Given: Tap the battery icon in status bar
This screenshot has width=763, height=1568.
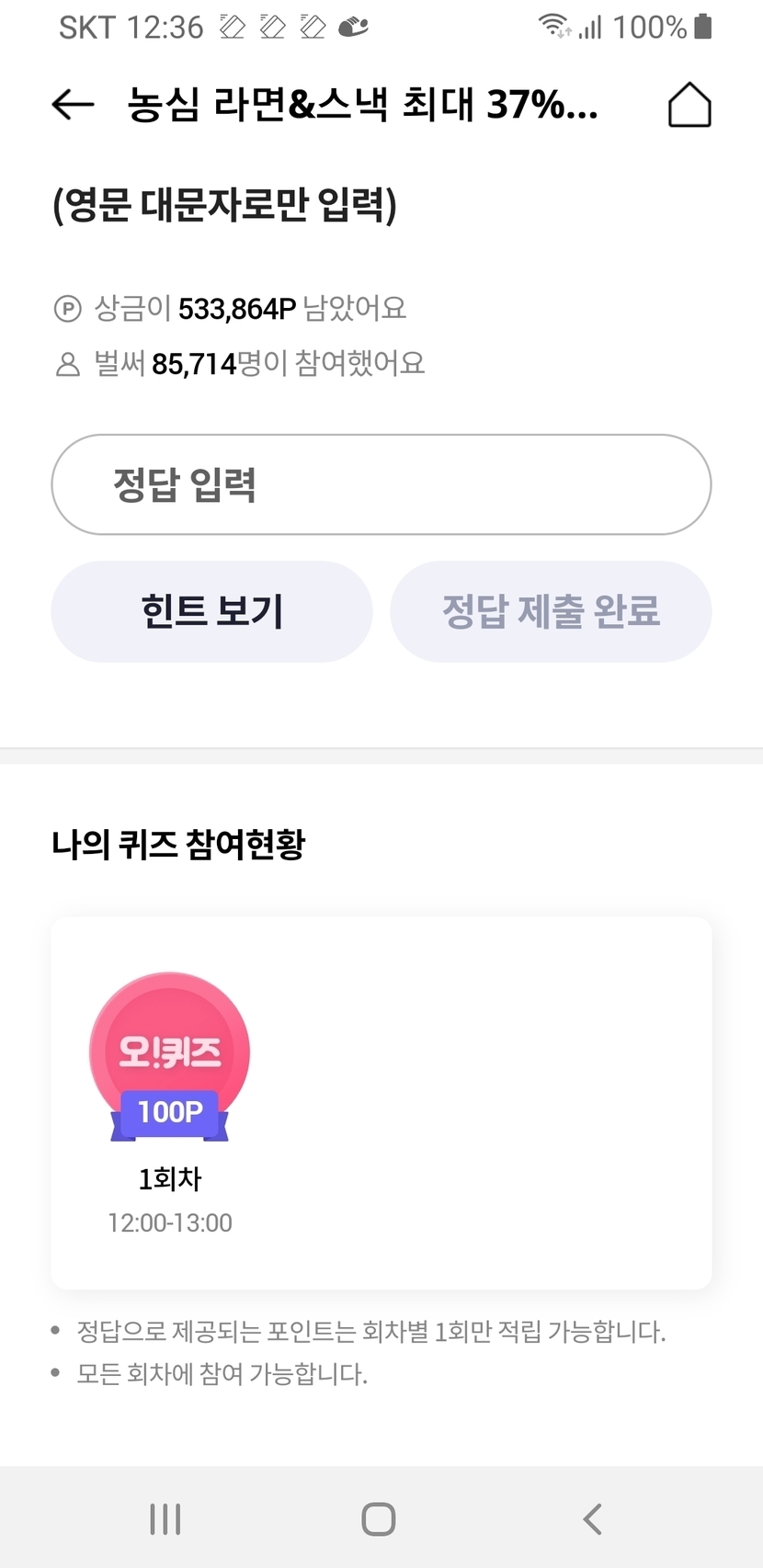Looking at the screenshot, I should click(703, 26).
